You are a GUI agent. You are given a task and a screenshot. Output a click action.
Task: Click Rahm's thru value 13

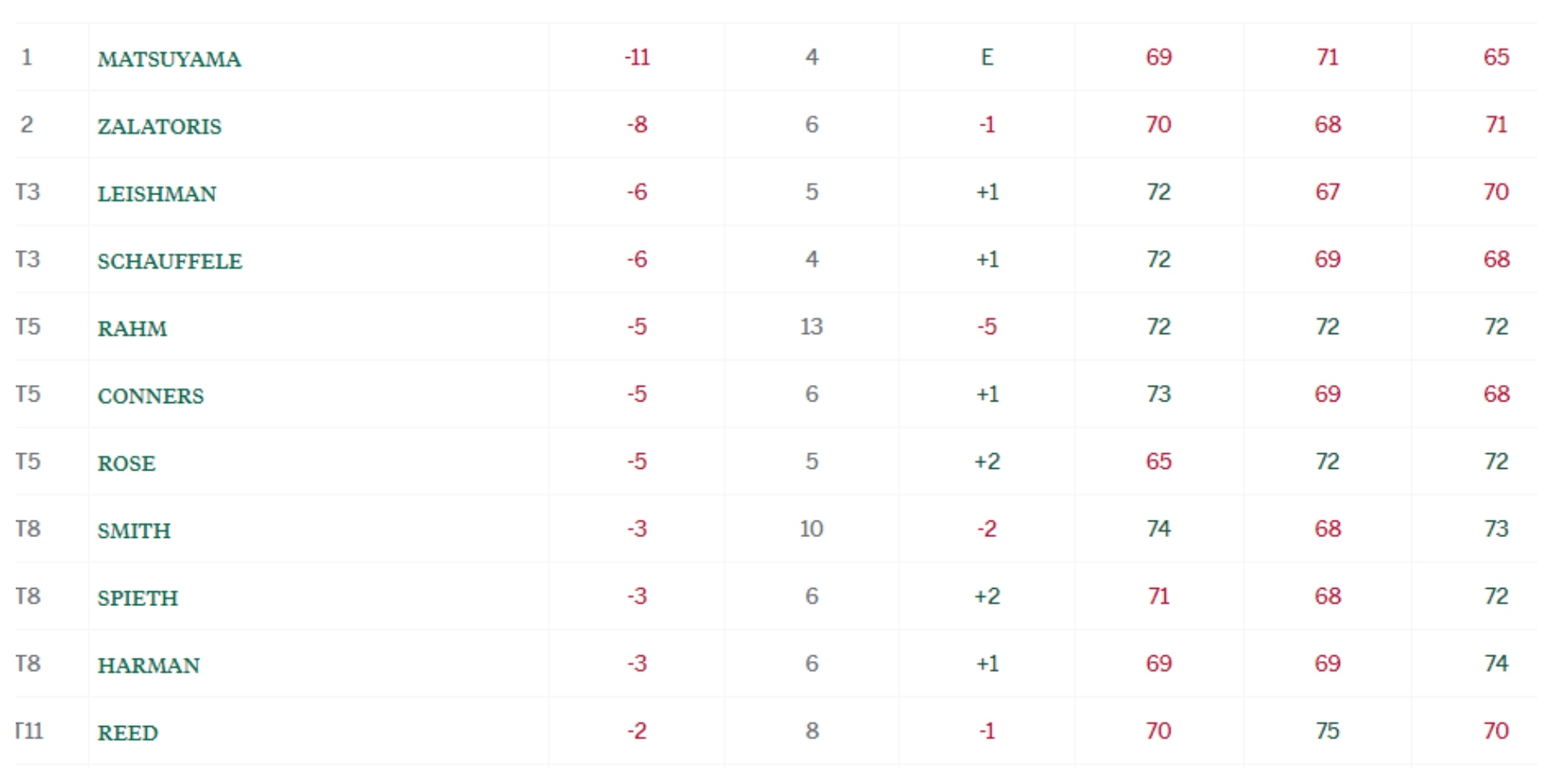pos(811,327)
